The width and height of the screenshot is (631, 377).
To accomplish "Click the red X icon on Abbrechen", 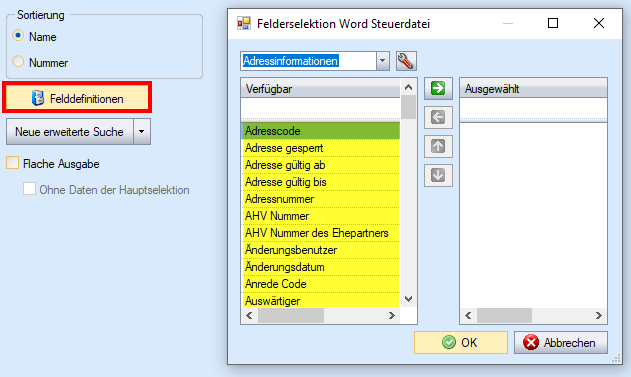I will click(x=531, y=343).
